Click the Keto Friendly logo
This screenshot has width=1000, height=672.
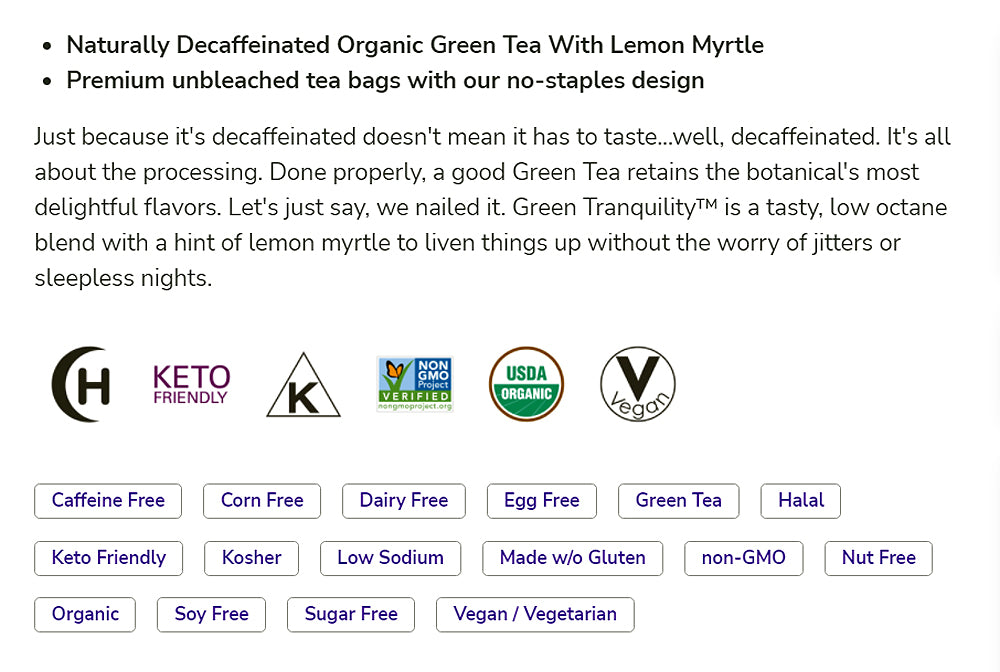click(x=191, y=385)
